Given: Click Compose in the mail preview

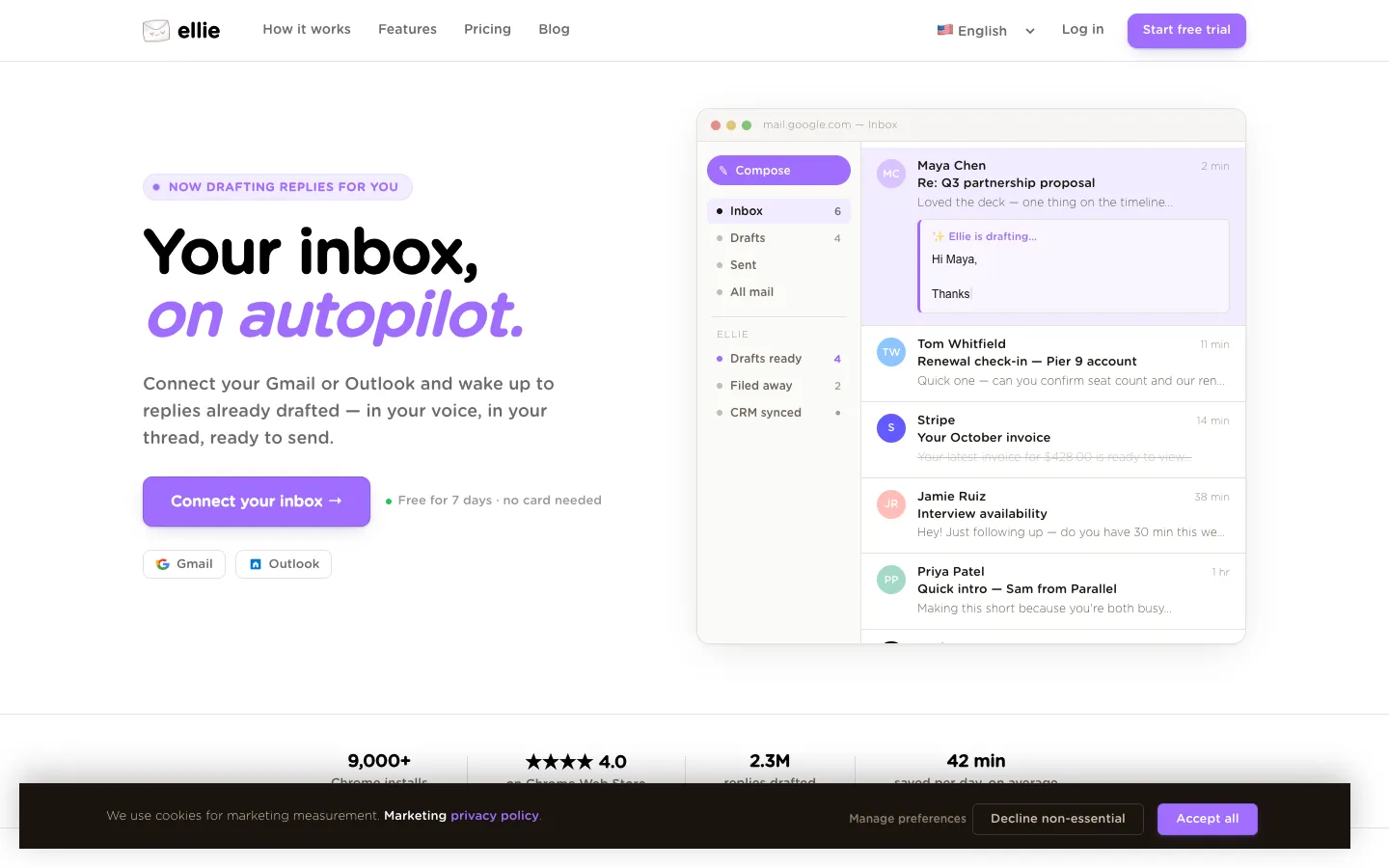Looking at the screenshot, I should (778, 170).
